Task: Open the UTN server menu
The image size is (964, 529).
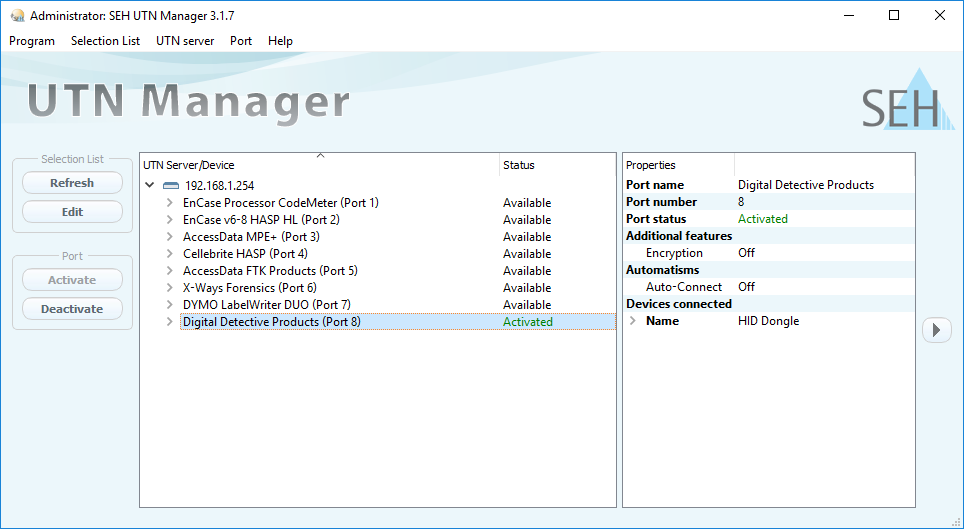Action: point(185,41)
